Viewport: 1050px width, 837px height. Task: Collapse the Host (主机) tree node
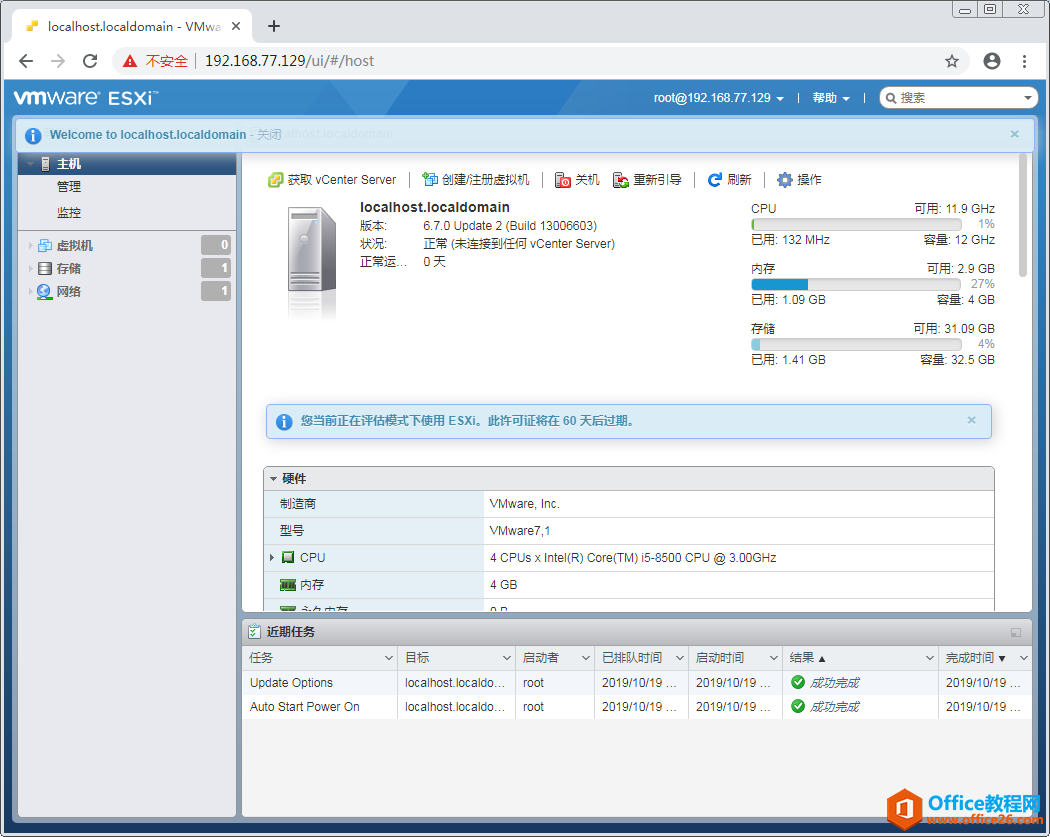tap(30, 163)
